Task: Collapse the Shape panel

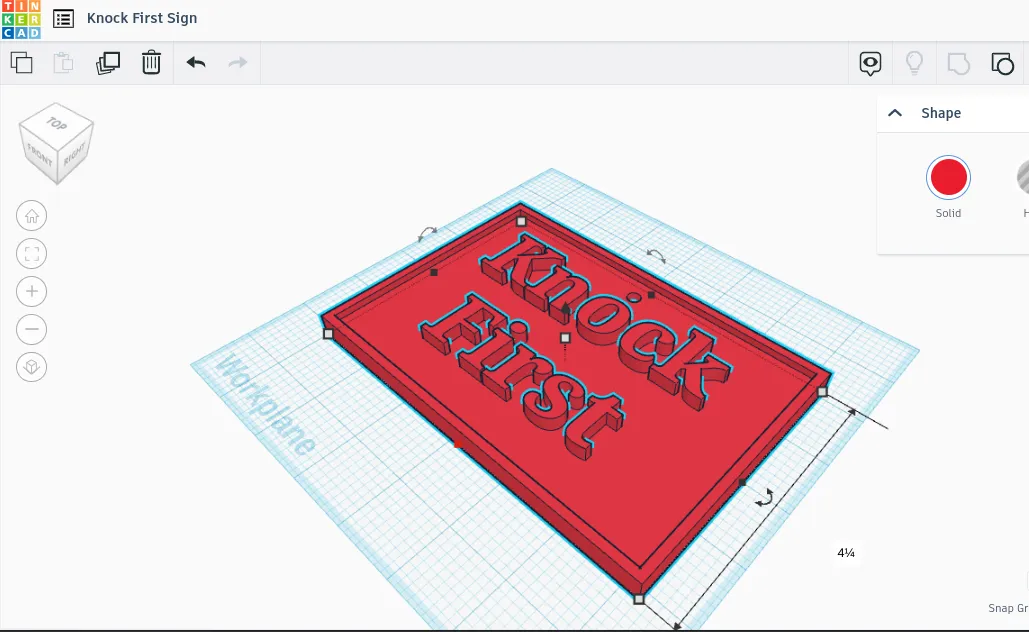Action: coord(894,112)
